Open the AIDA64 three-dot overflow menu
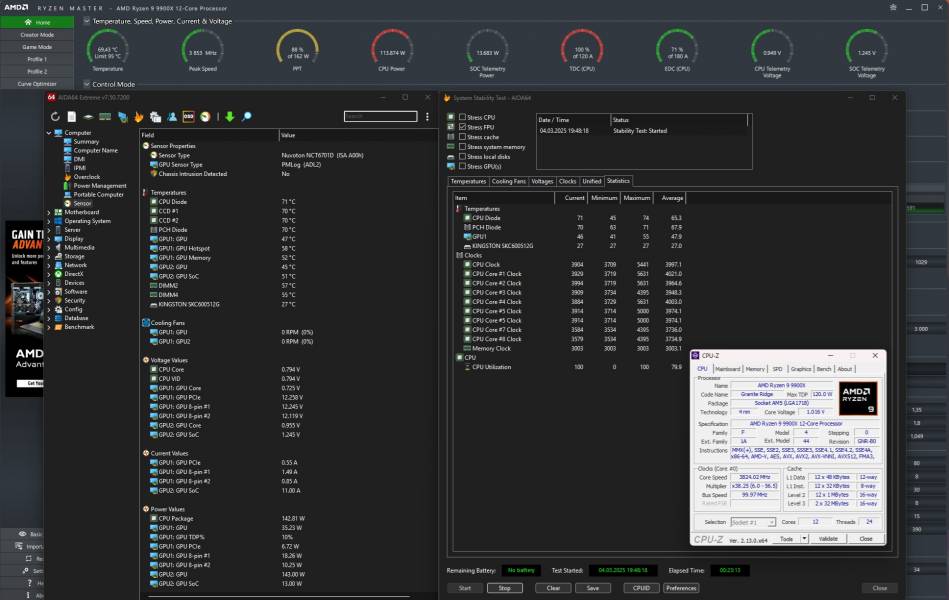The image size is (949, 600). pos(427,117)
